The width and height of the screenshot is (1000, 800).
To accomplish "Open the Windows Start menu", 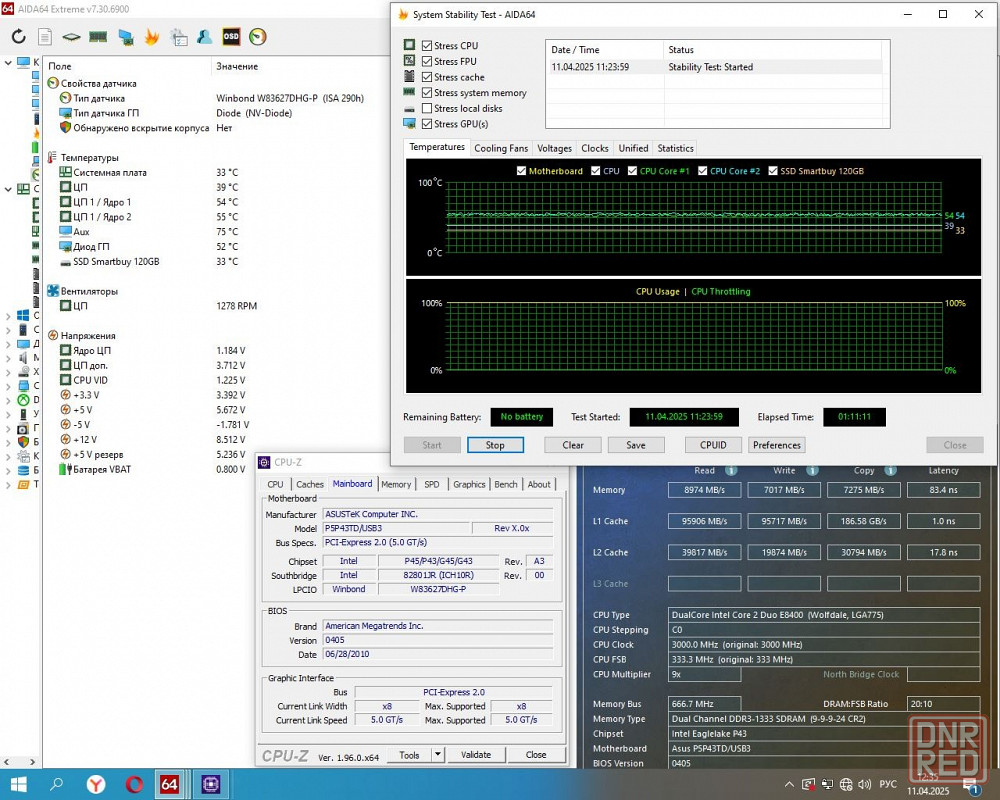I will 18,784.
